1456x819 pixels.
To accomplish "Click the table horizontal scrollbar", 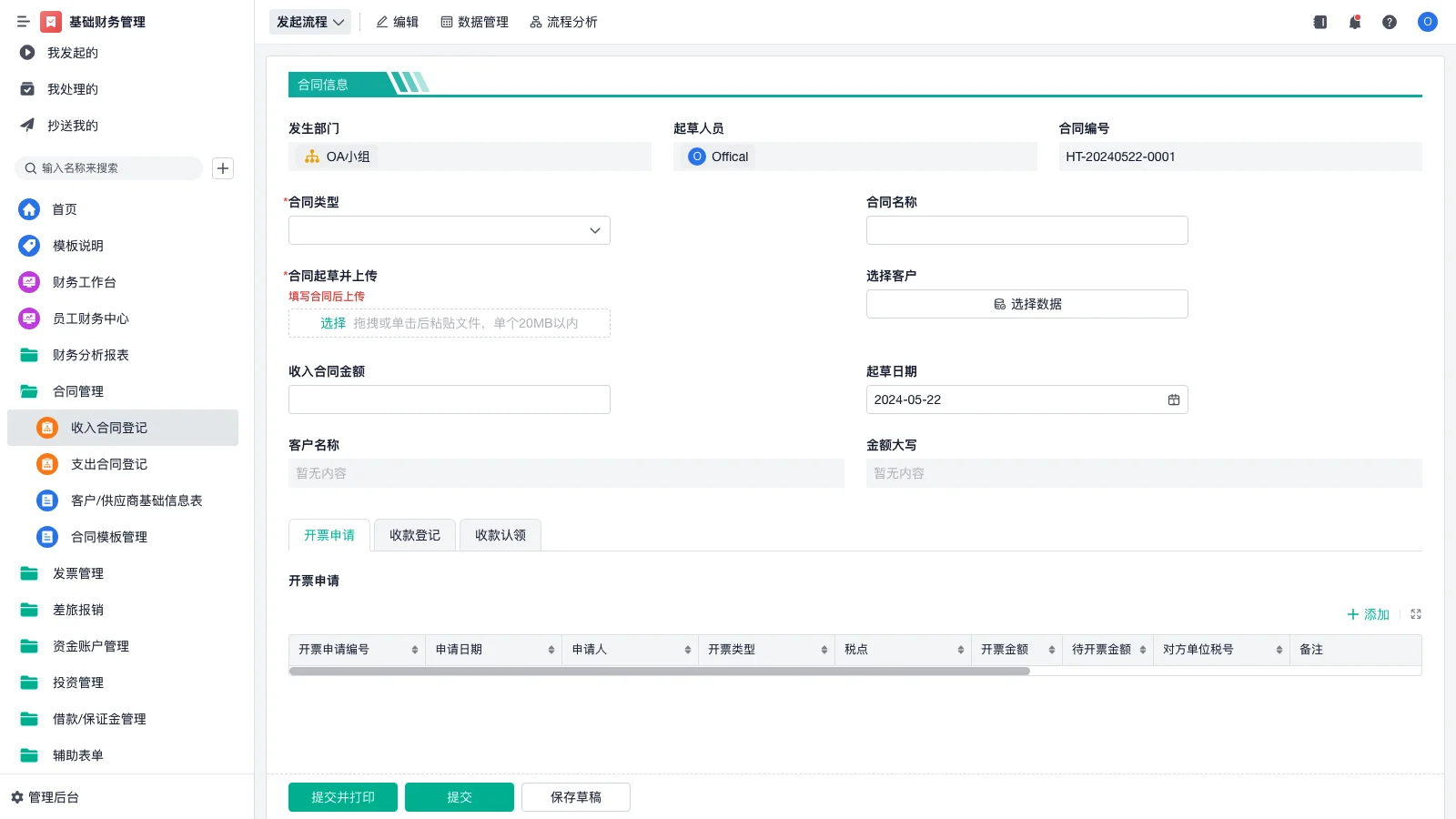I will pos(659,672).
